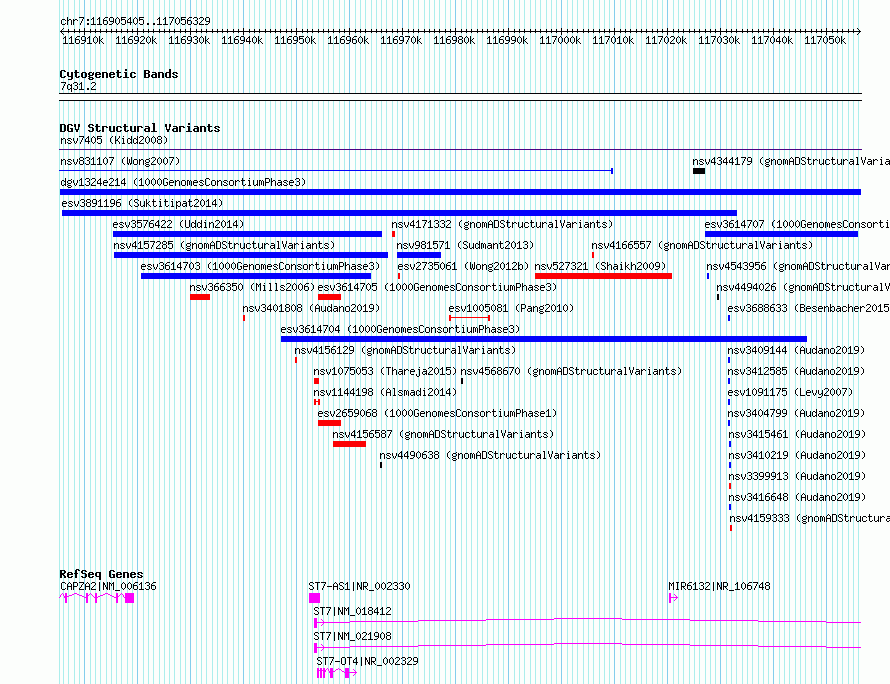This screenshot has height=684, width=890.
Task: Click the esv3891196 (Suktitipat2014) label
Action: point(142,203)
